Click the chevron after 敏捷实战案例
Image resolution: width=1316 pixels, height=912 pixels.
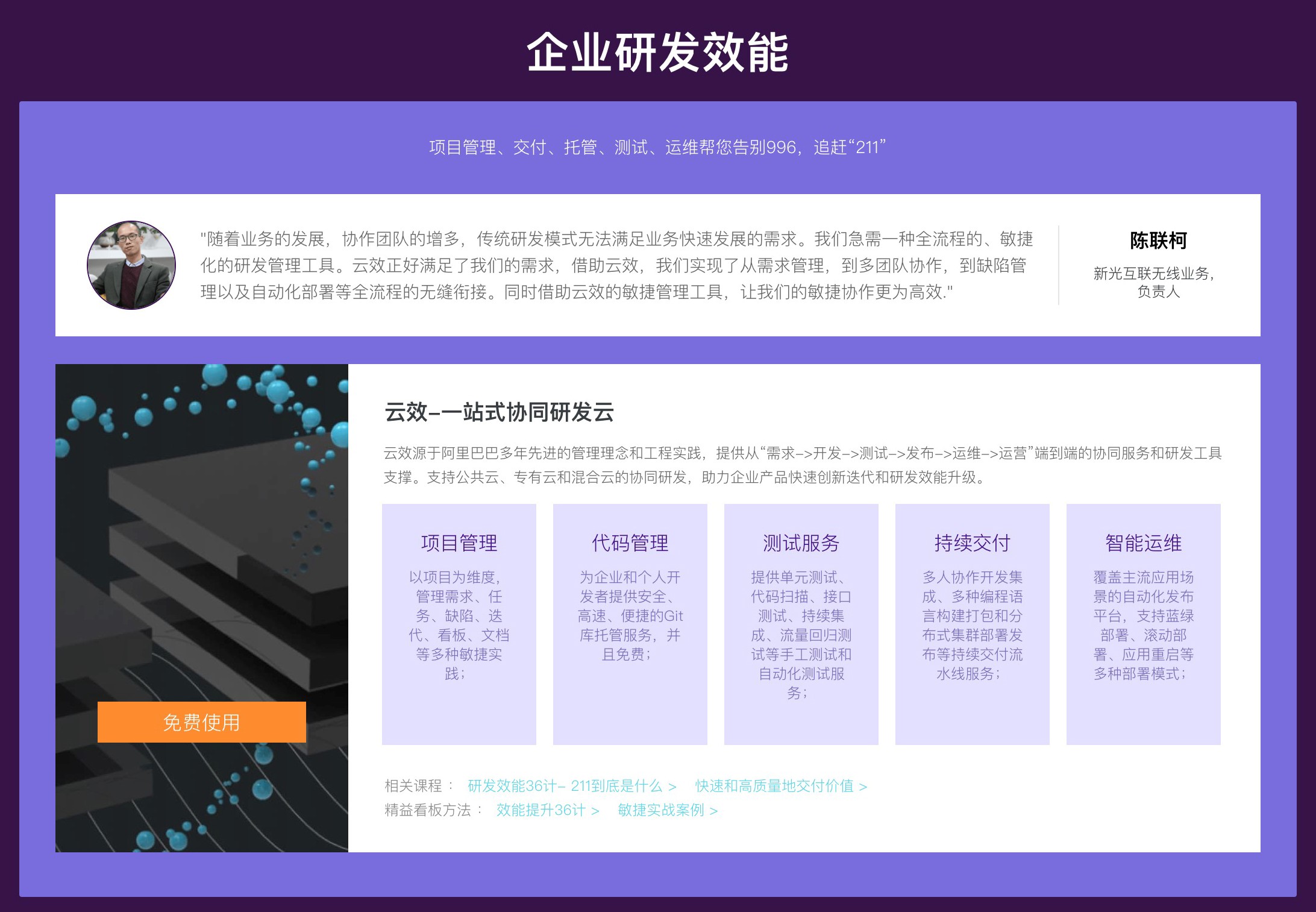713,811
